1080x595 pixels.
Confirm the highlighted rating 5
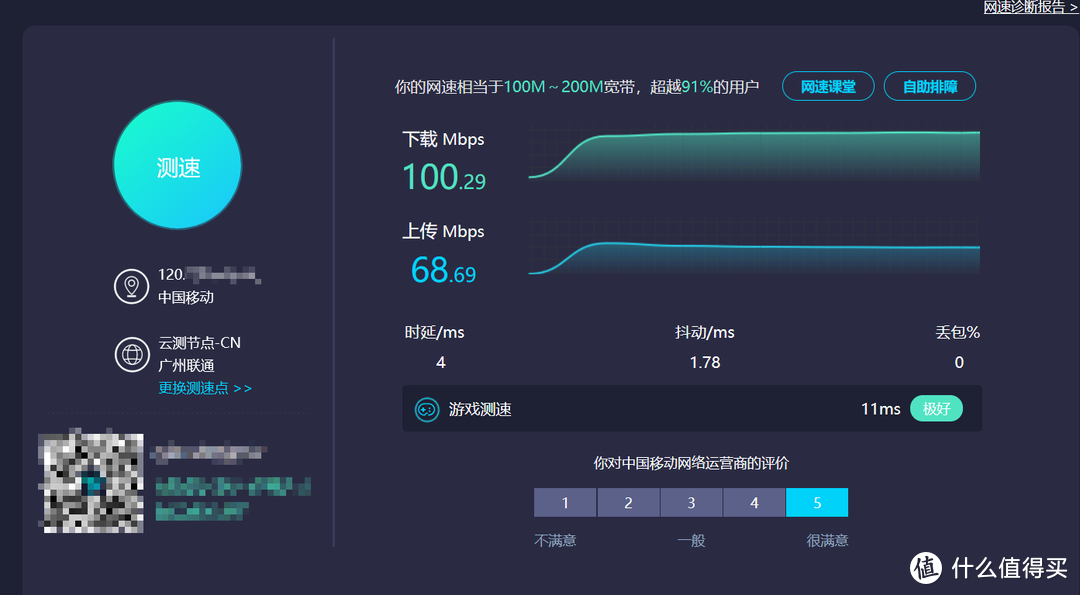(x=817, y=502)
